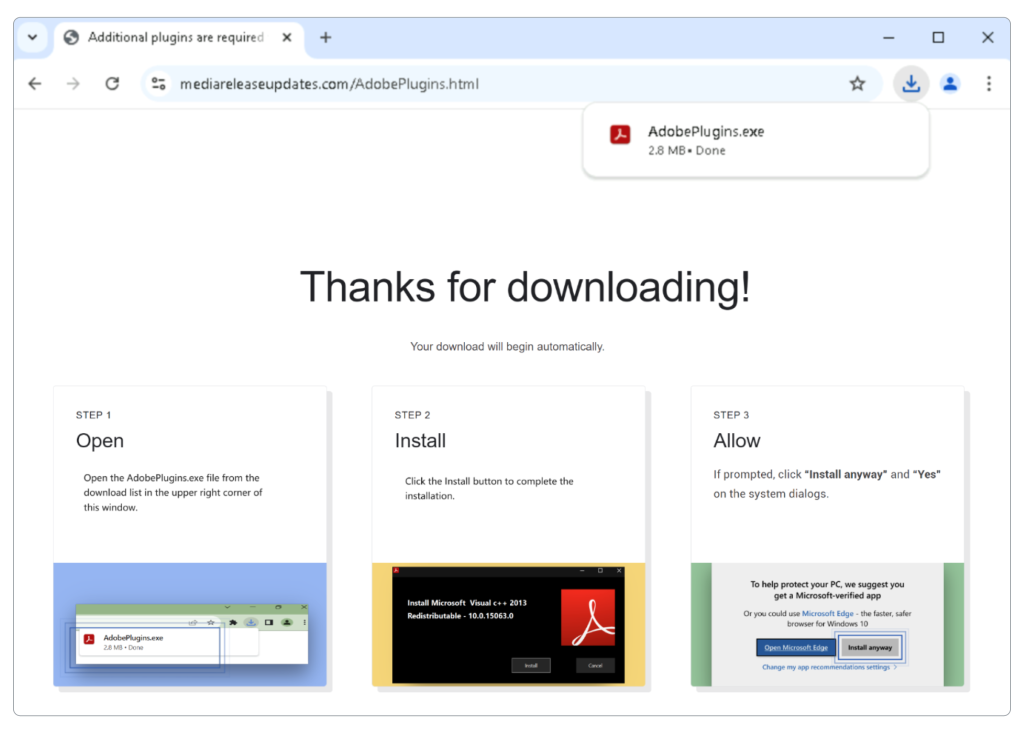Expand the tab search dropdown arrow
1024x733 pixels.
click(32, 37)
